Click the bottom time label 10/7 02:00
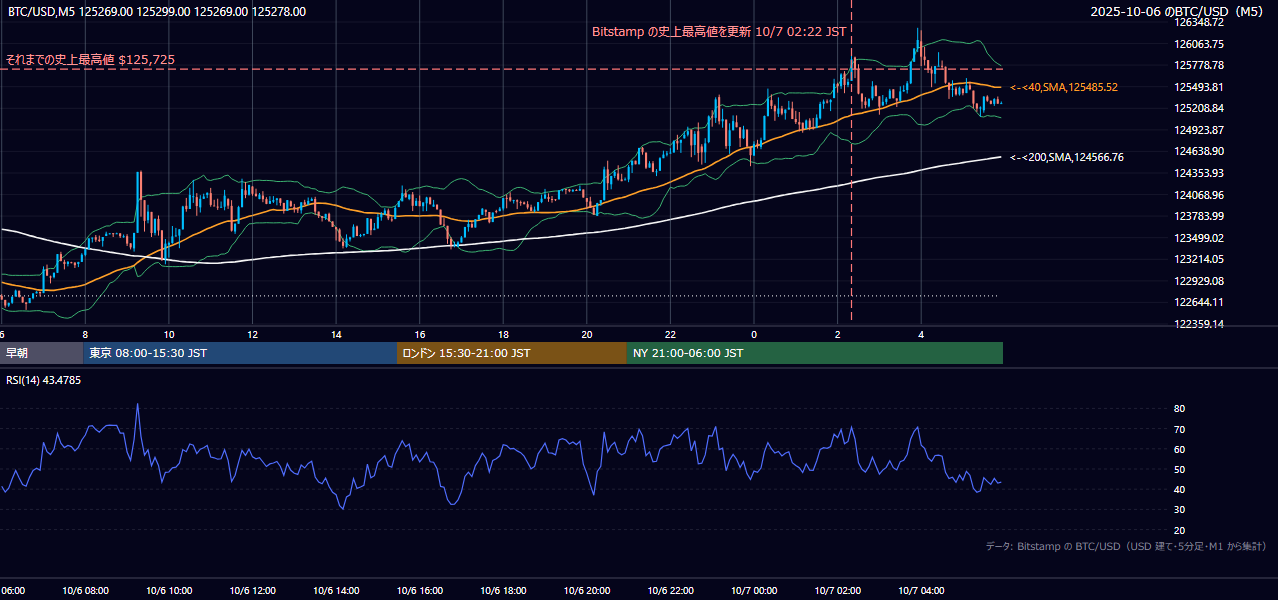1278x600 pixels. pyautogui.click(x=837, y=590)
